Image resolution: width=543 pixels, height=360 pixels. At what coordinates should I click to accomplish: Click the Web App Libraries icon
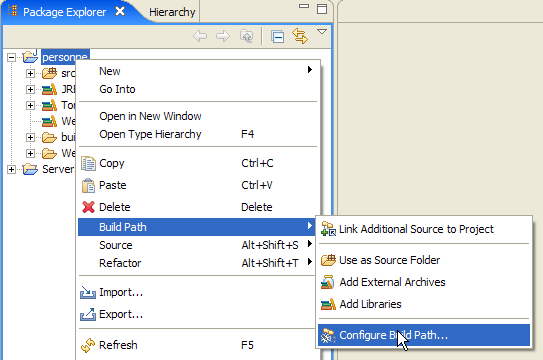pyautogui.click(x=49, y=121)
